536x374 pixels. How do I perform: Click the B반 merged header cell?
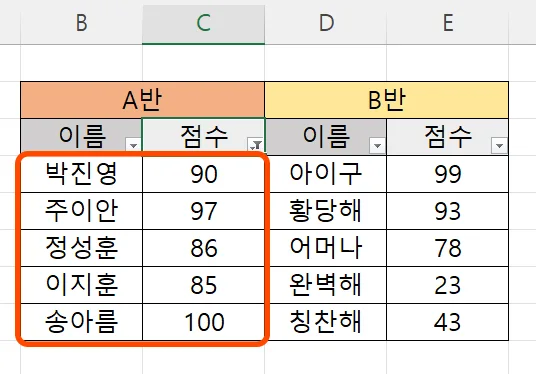(x=387, y=100)
